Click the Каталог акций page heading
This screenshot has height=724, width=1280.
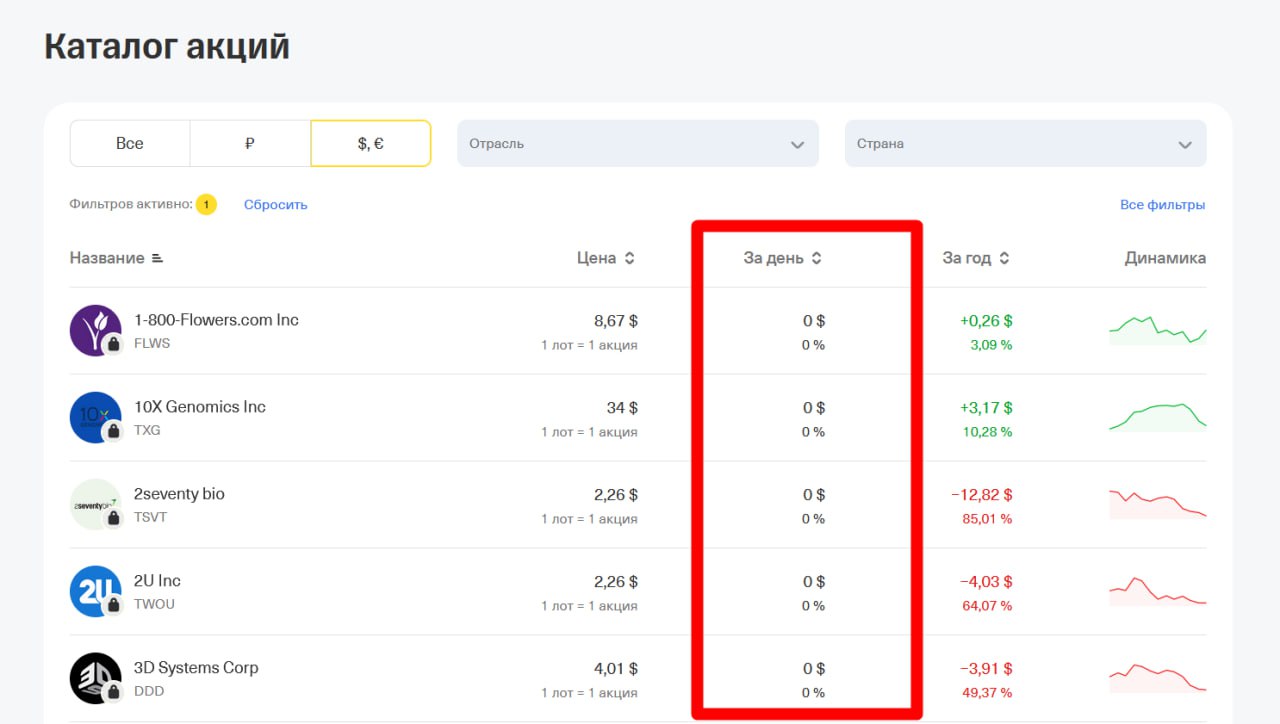[167, 46]
